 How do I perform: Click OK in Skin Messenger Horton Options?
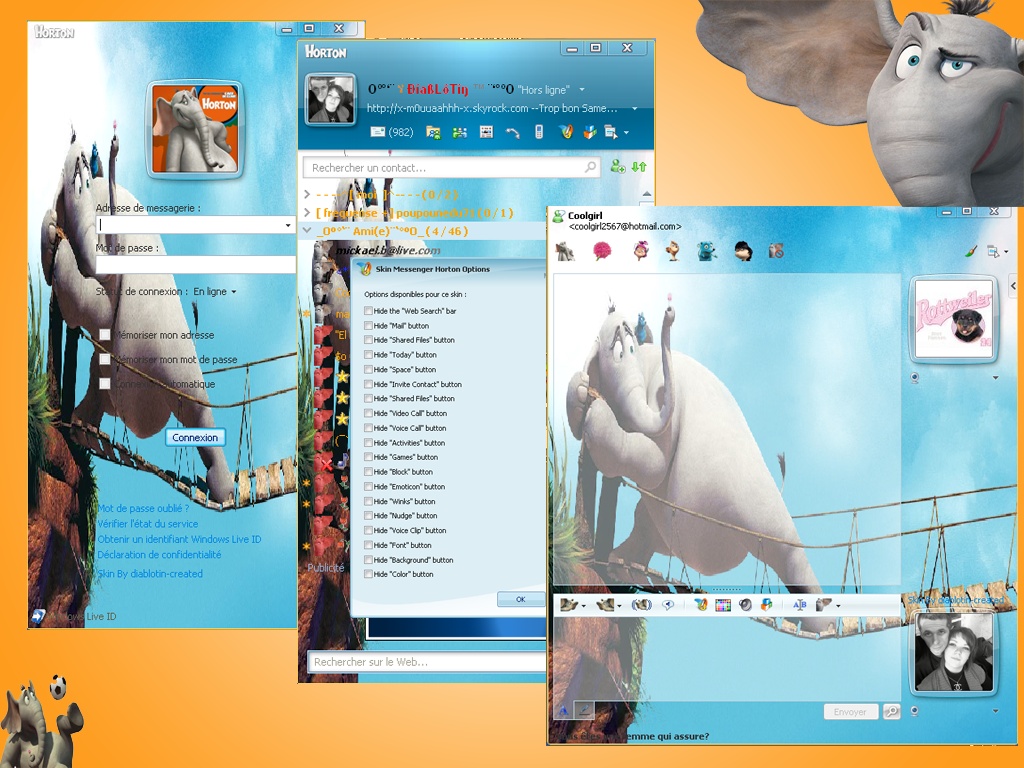520,599
